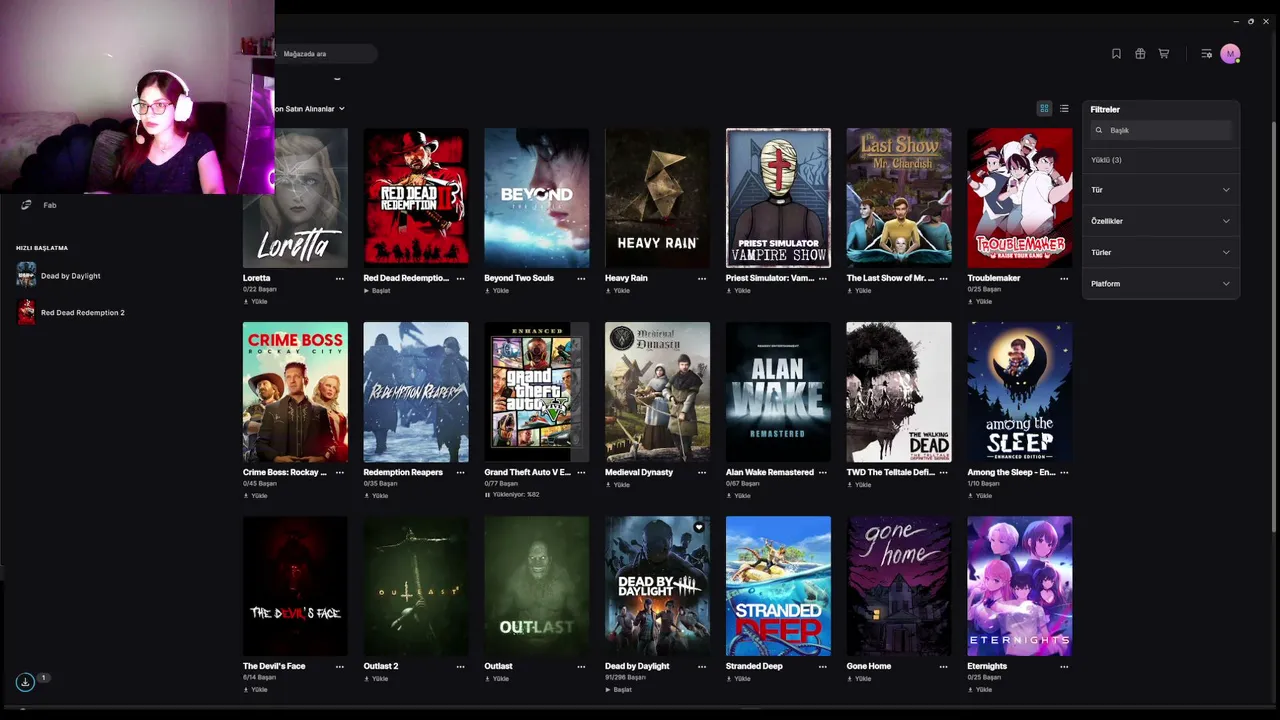1280x720 pixels.
Task: Open launcher settings list icon
Action: coord(1206,54)
